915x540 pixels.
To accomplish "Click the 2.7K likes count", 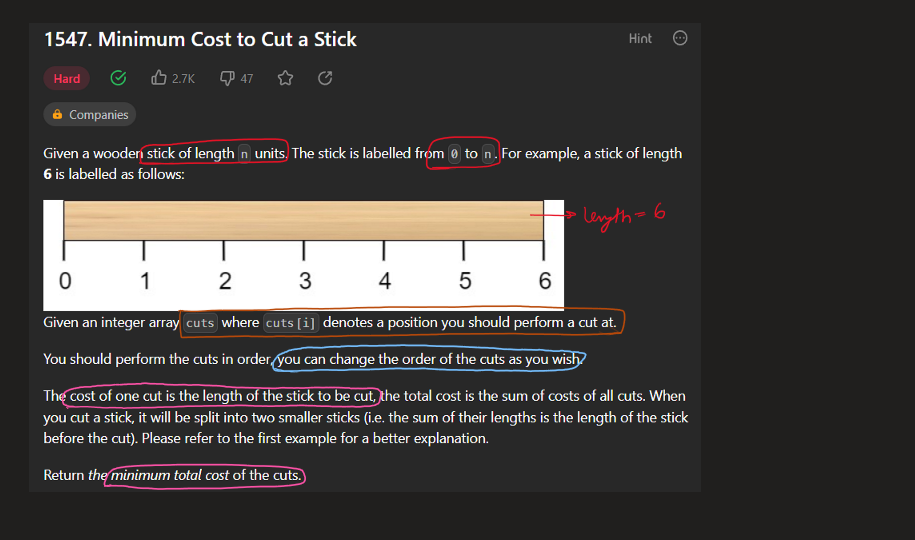I will (183, 78).
